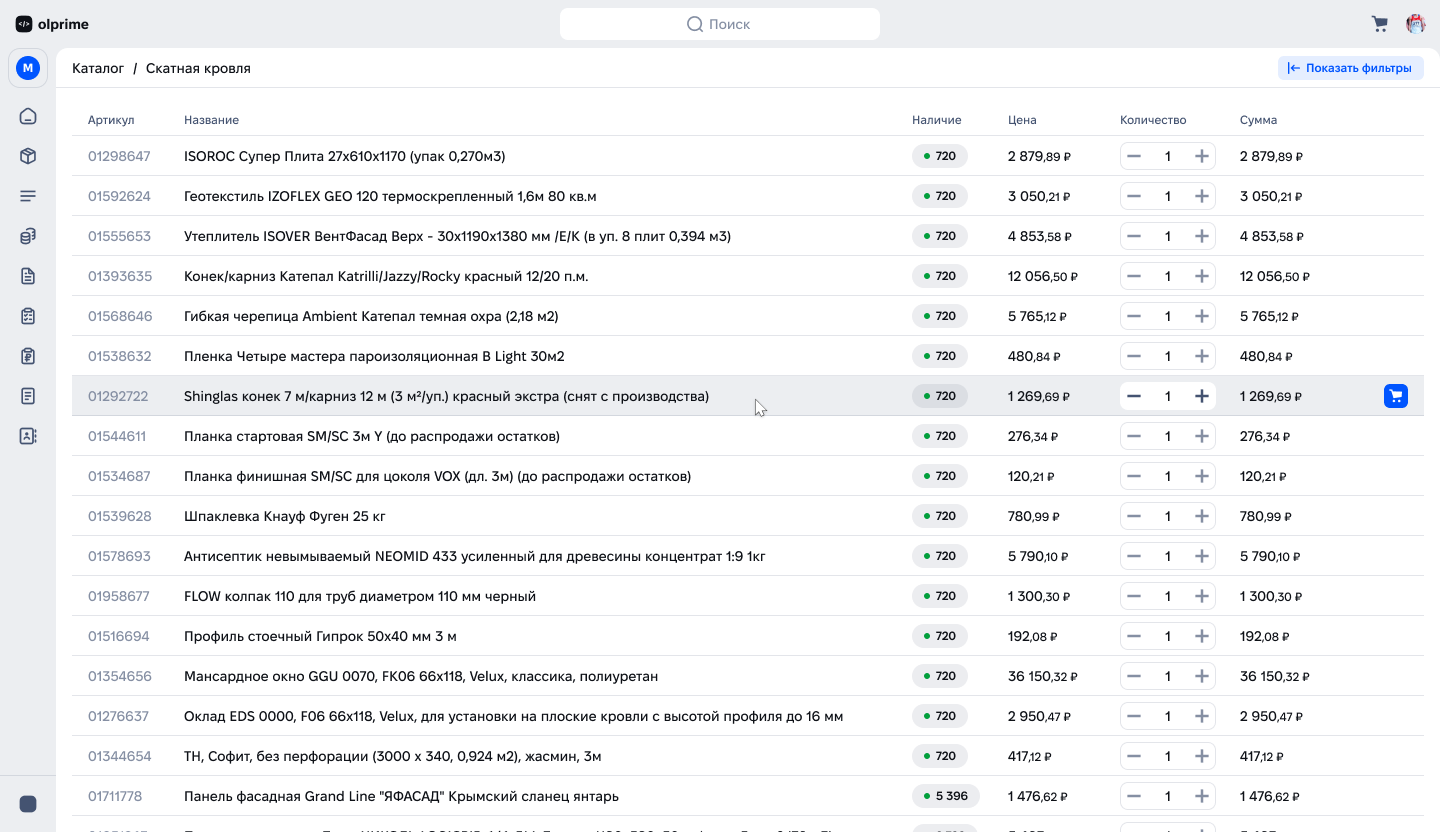Viewport: 1440px width, 832px height.
Task: Open the home icon in sidebar
Action: pyautogui.click(x=28, y=116)
